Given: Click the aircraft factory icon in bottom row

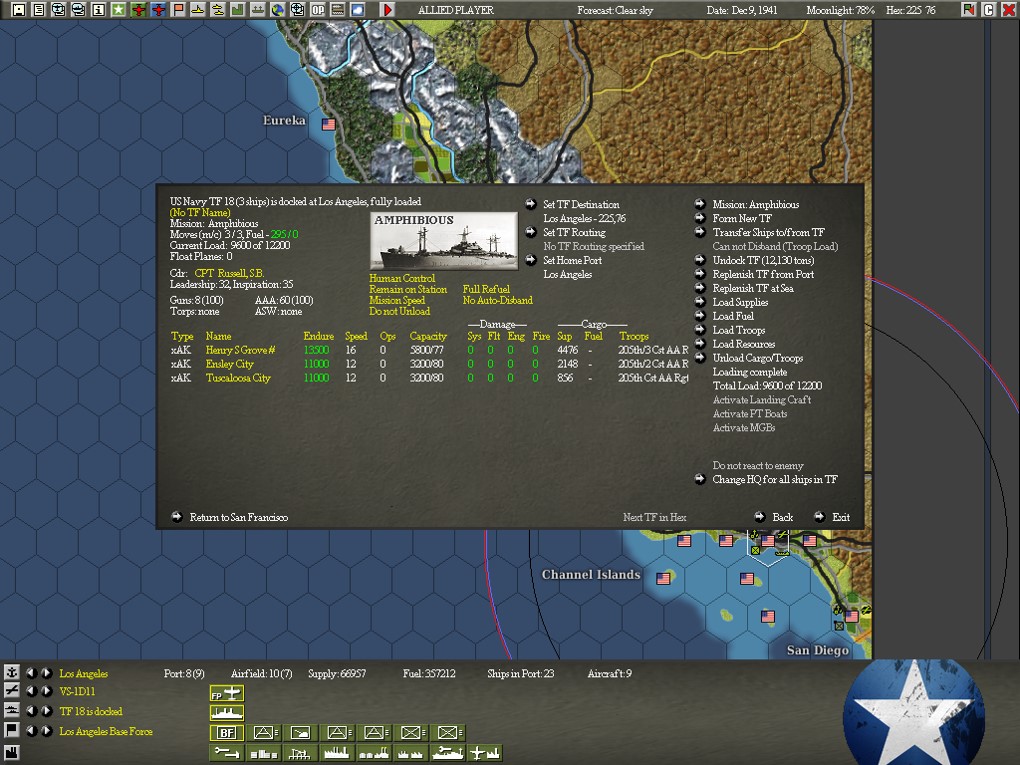Looking at the screenshot, I should [x=485, y=753].
